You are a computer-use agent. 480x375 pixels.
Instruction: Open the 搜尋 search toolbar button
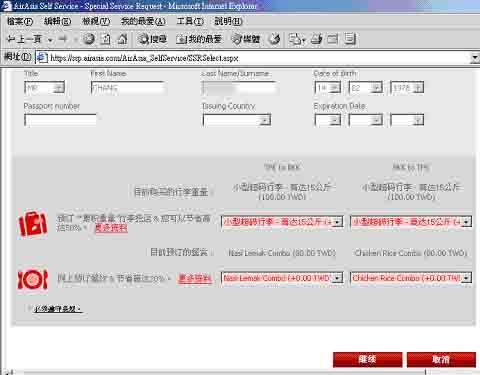pos(152,39)
